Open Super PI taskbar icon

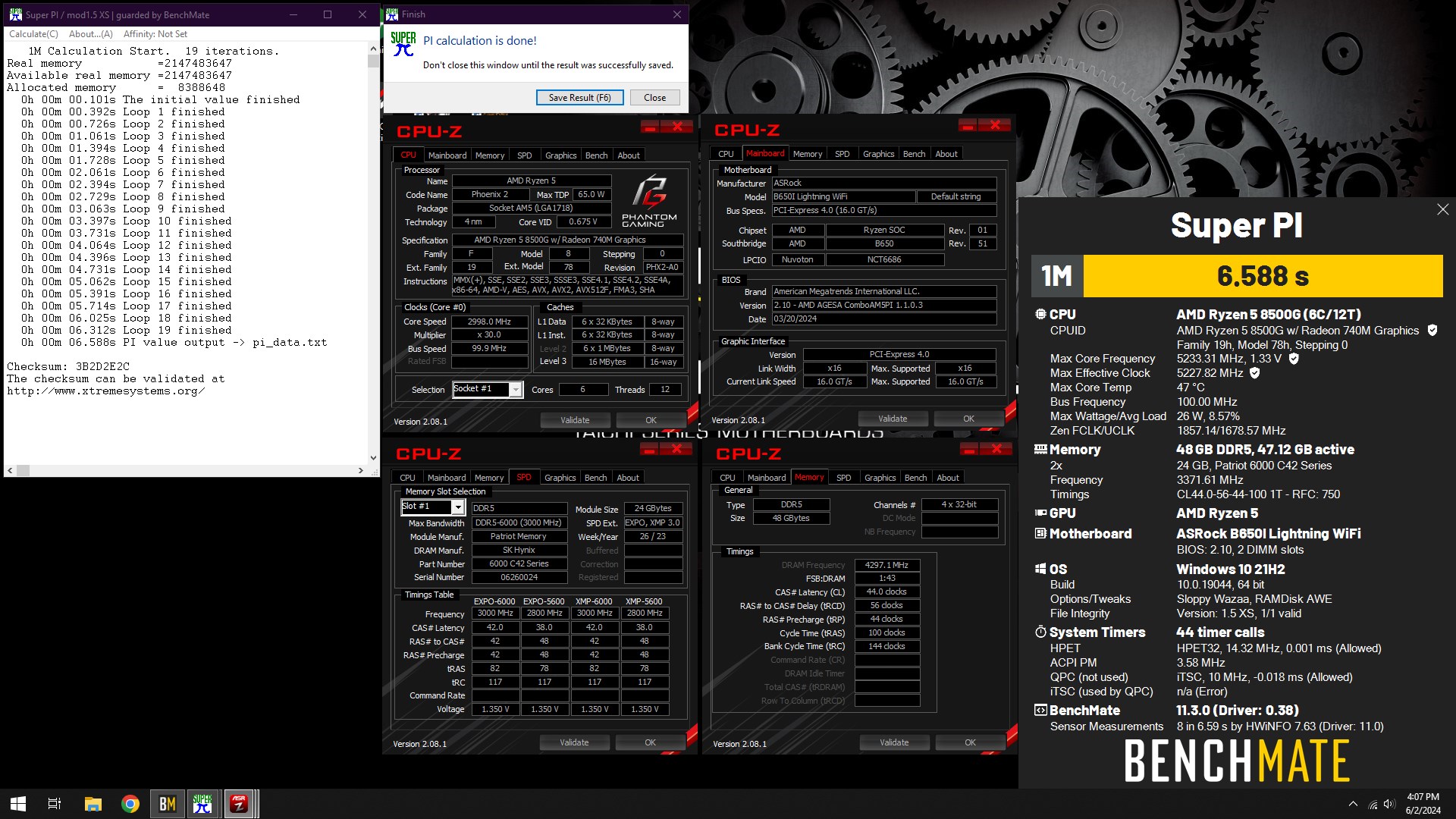point(202,804)
